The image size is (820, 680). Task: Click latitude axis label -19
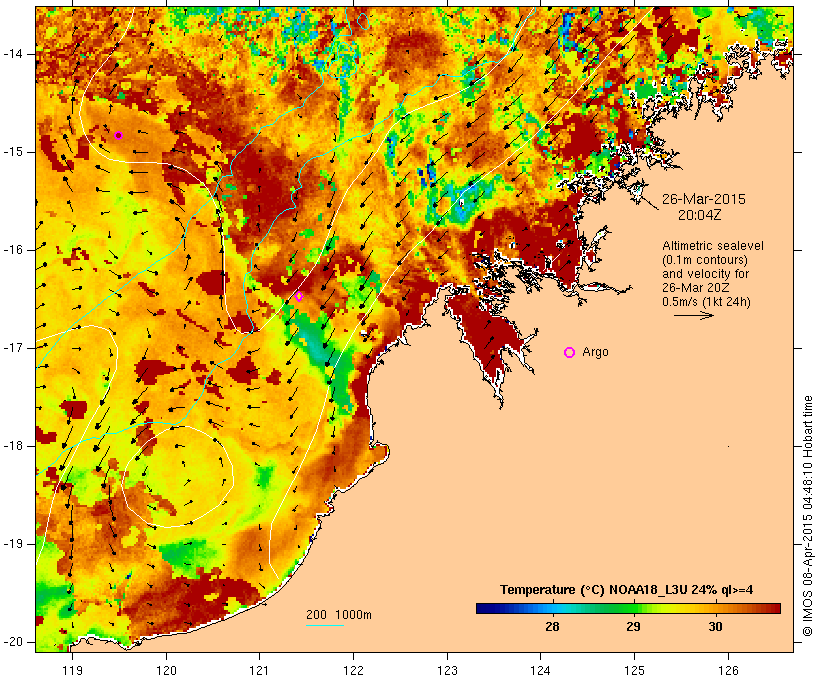click(x=13, y=544)
